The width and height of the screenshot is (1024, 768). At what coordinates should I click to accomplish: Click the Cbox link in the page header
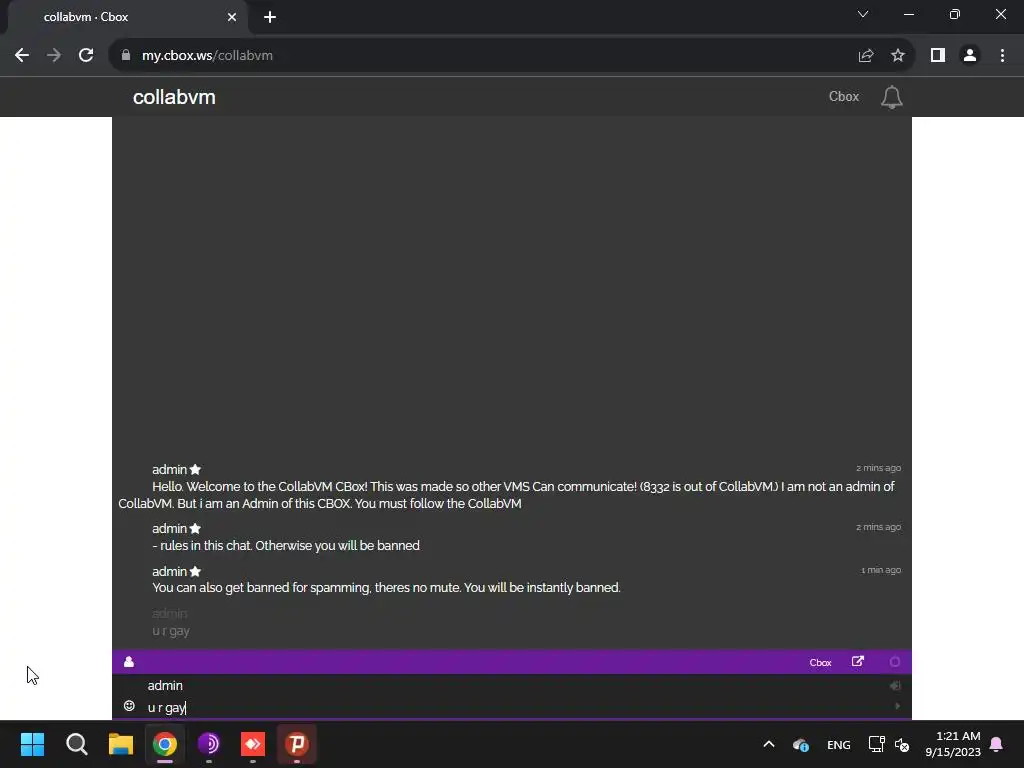pos(843,97)
